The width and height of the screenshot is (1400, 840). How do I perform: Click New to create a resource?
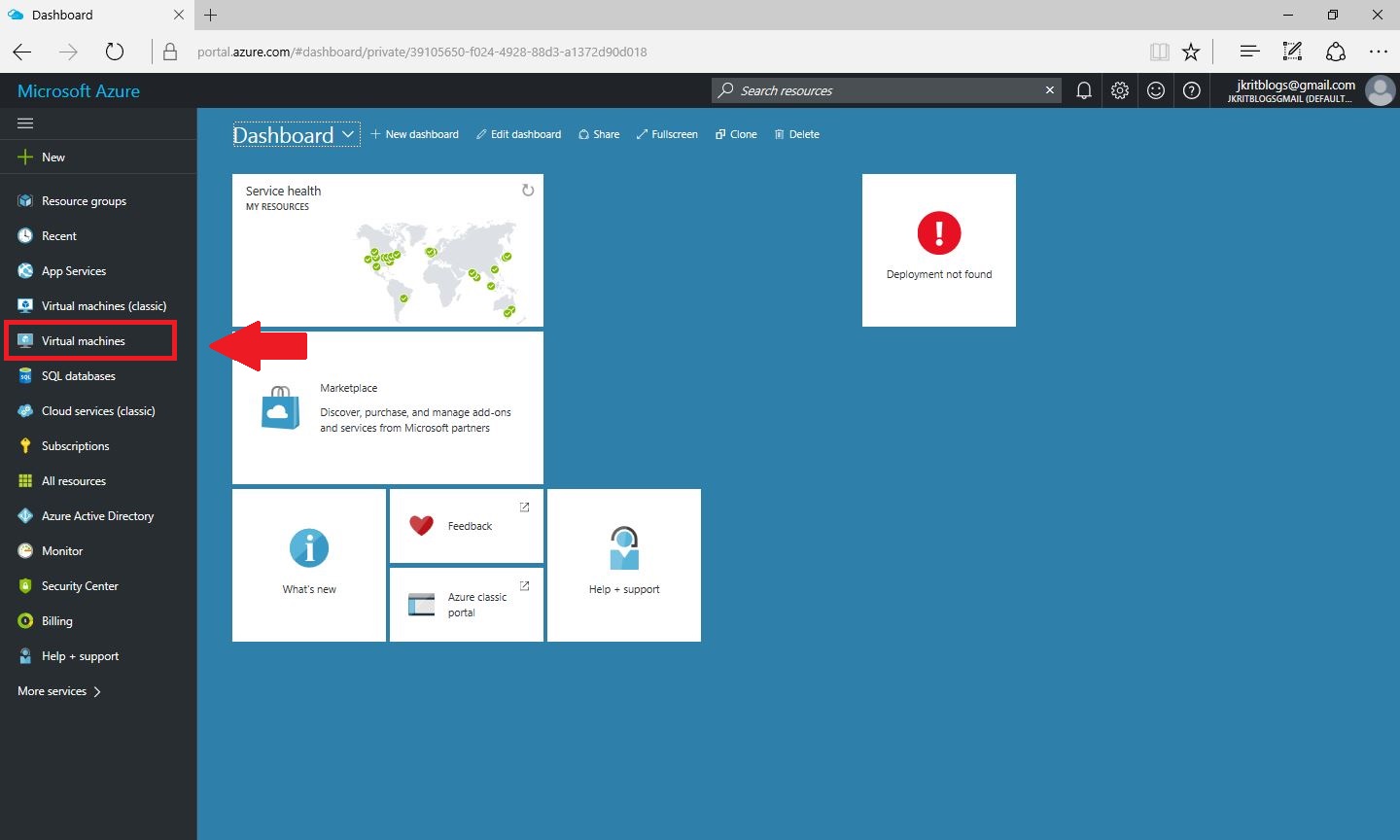98,157
